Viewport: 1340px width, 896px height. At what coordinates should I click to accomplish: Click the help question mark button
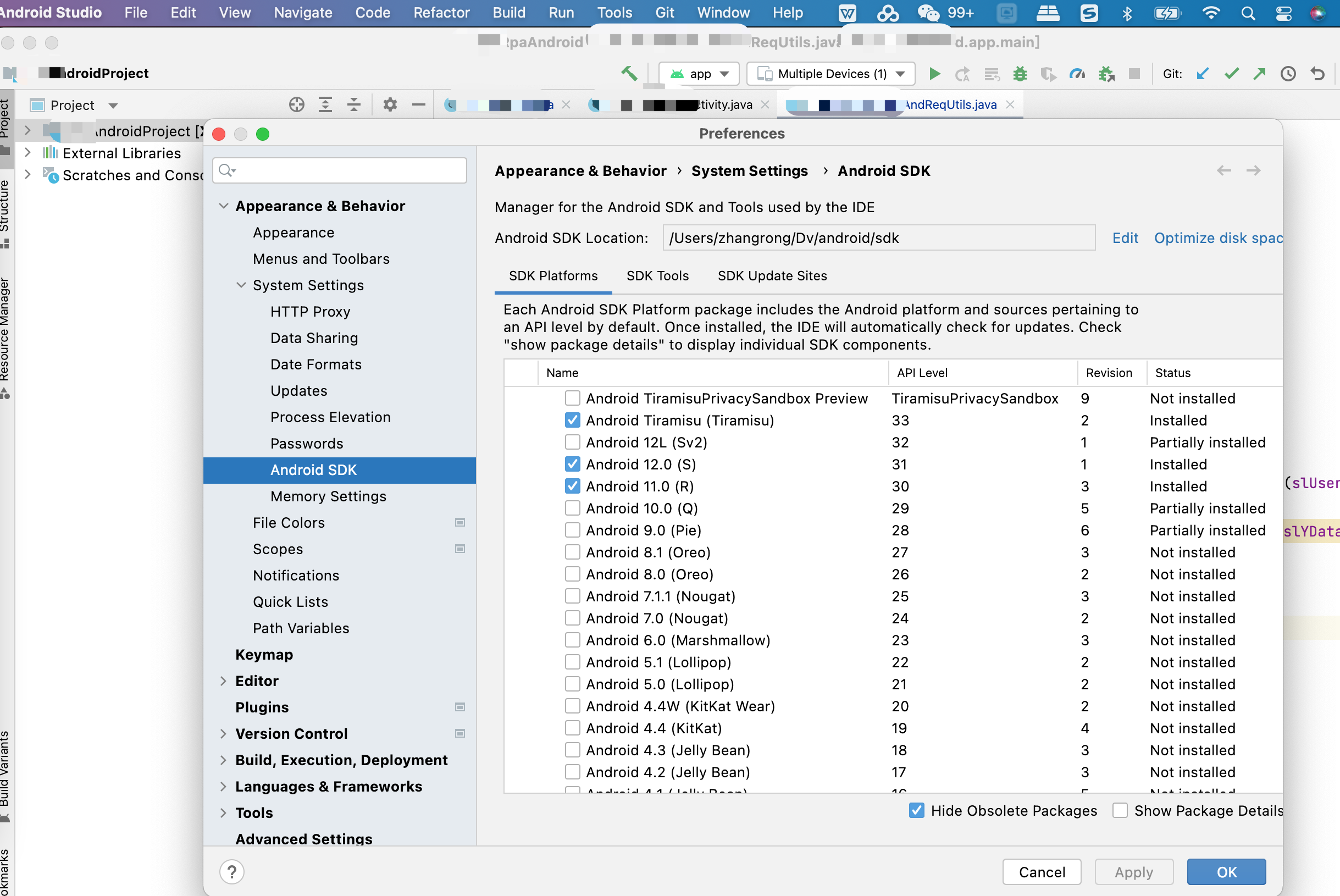coord(232,871)
